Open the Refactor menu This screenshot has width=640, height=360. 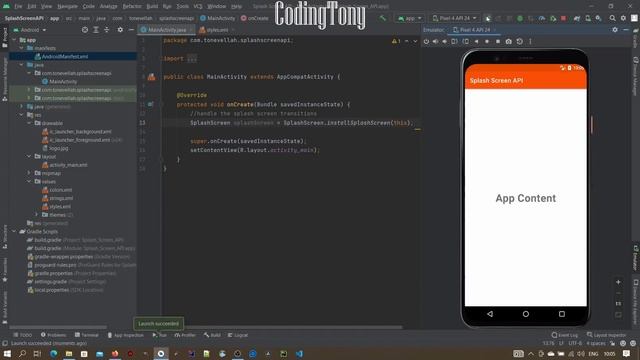[x=132, y=7]
